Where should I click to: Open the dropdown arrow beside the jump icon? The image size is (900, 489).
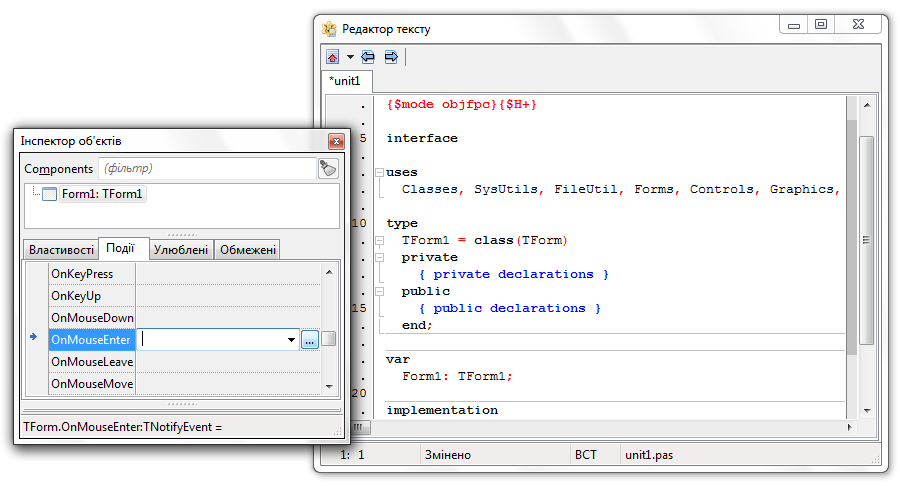click(x=350, y=57)
